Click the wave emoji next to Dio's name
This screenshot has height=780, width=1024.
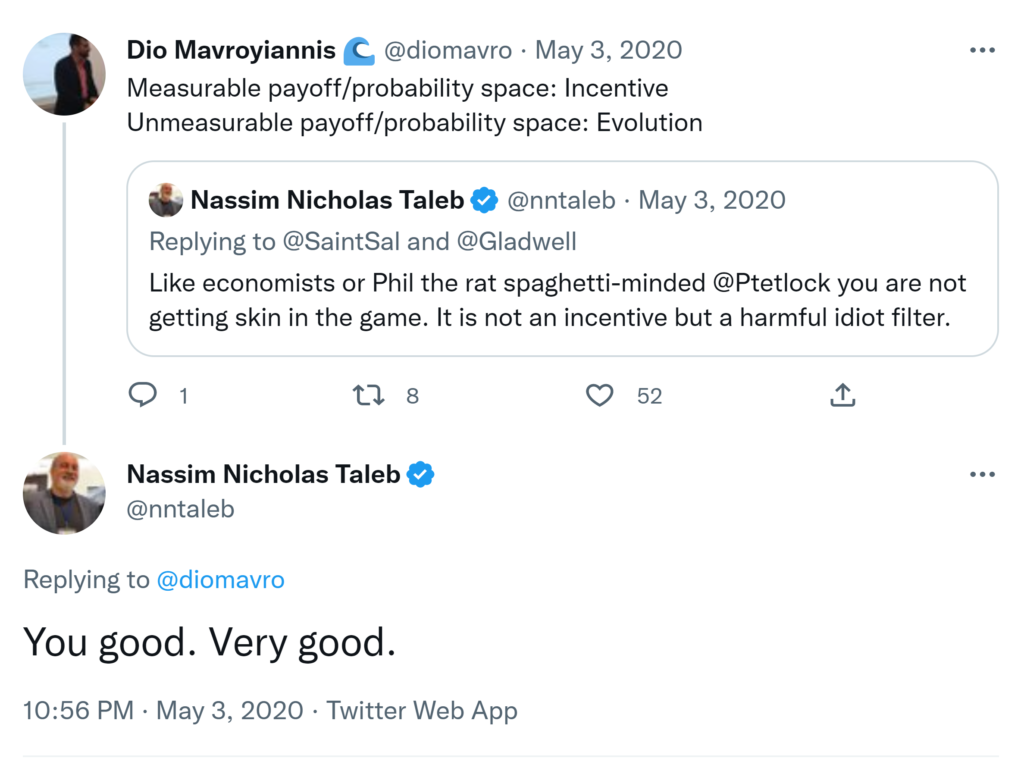(357, 50)
